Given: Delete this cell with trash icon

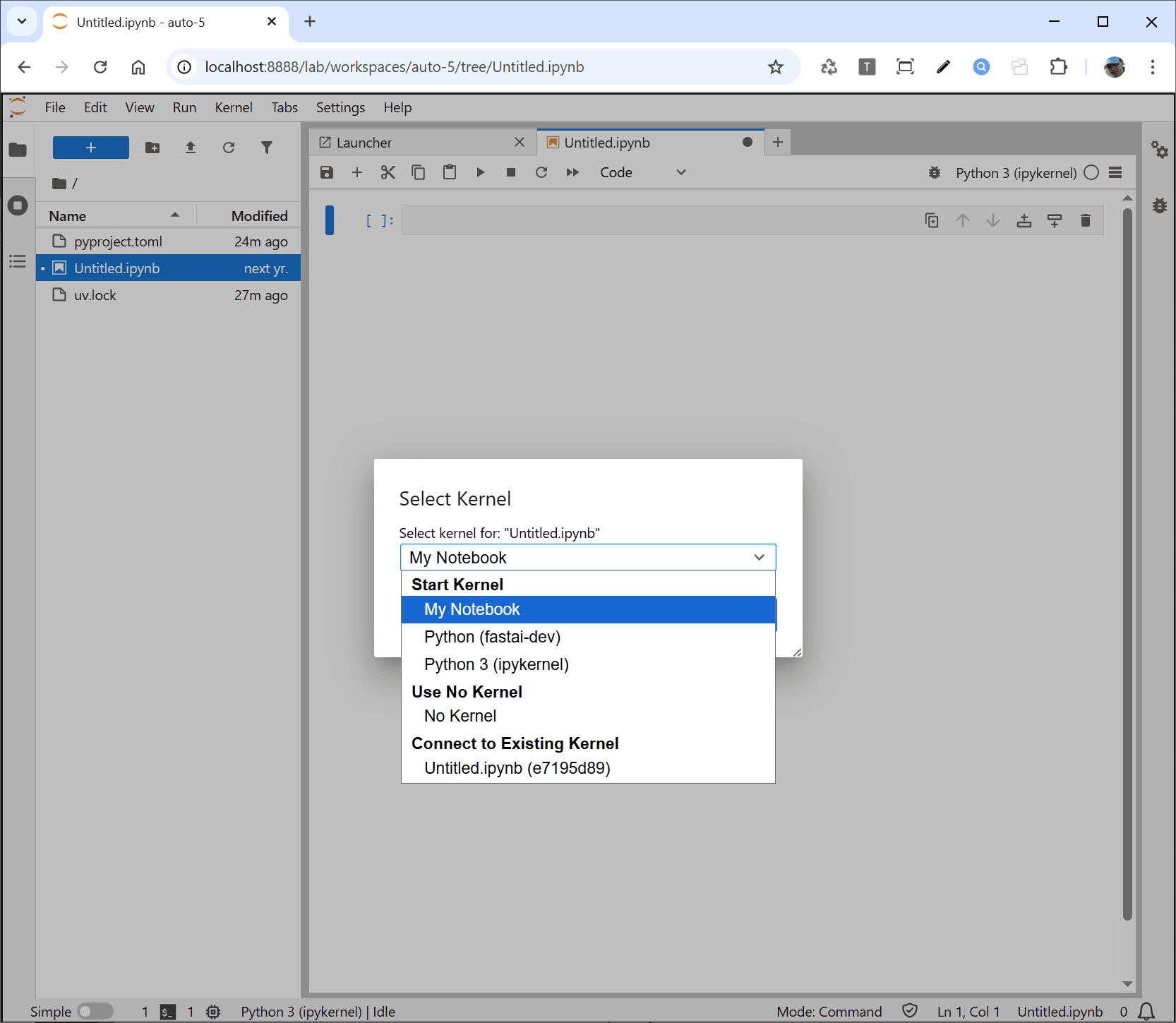Looking at the screenshot, I should pos(1086,221).
